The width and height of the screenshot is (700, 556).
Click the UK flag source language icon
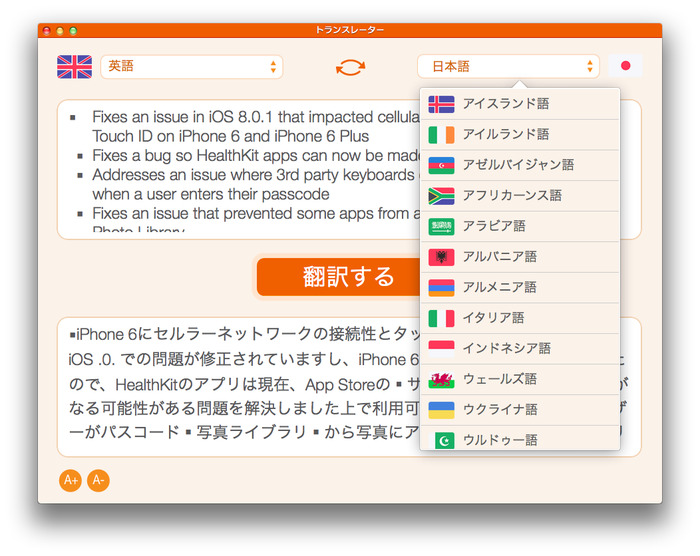click(75, 67)
